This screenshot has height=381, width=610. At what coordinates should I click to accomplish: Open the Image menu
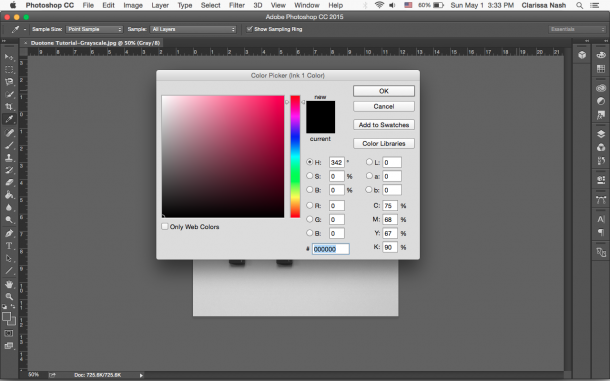(133, 5)
